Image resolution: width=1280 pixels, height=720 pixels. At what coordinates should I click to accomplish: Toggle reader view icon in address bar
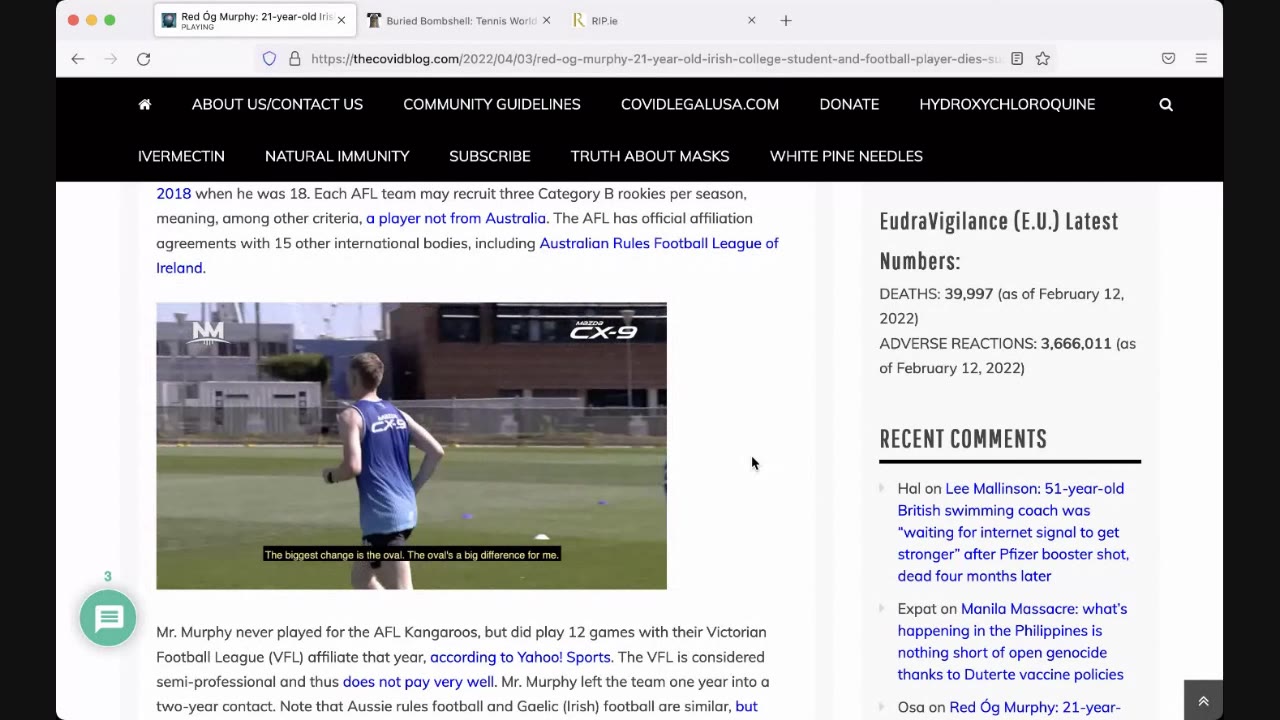[x=1017, y=59]
